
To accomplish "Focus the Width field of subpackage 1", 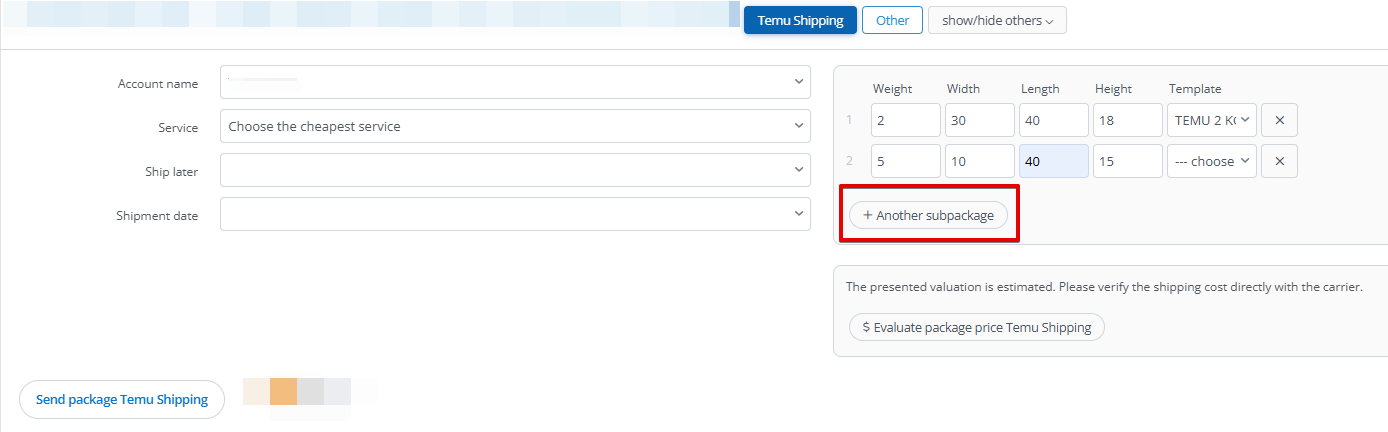I will point(979,121).
